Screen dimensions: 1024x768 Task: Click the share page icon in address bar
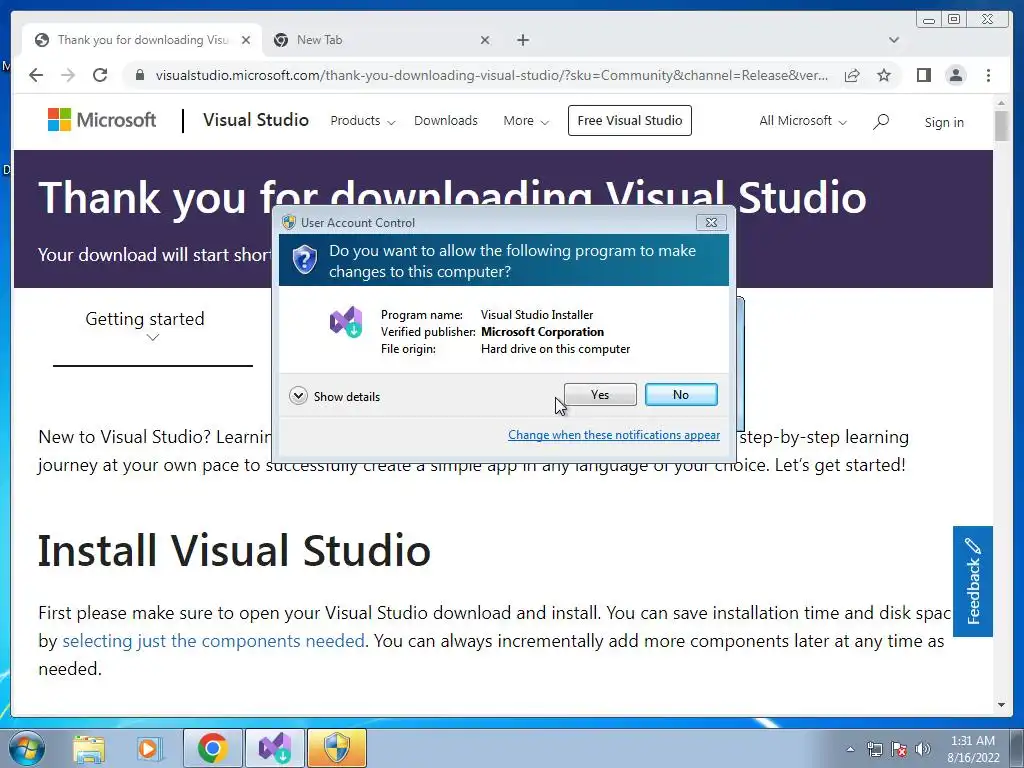click(x=852, y=75)
